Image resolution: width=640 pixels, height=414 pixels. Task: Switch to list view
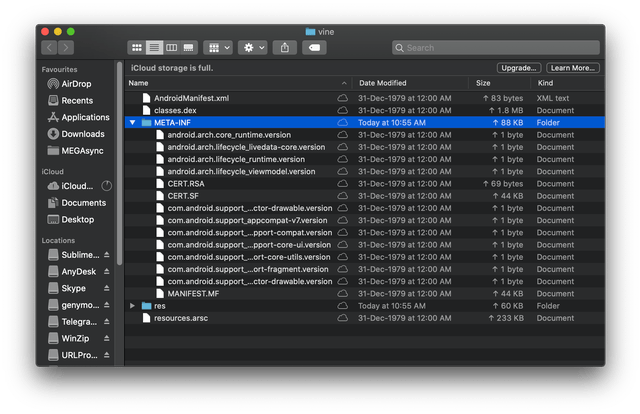pos(154,48)
